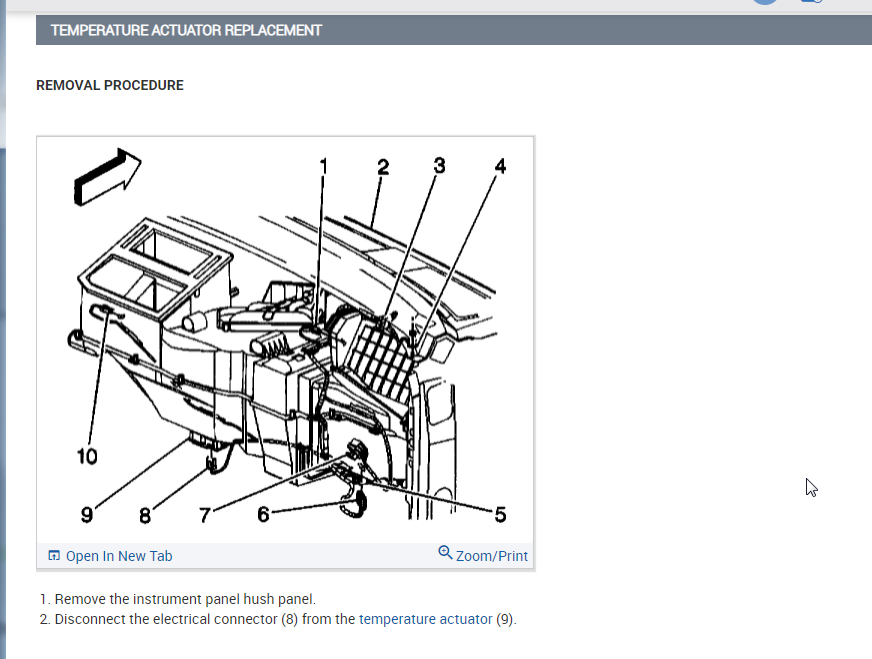This screenshot has height=659, width=872.
Task: Click the Zoom/Print magnifier icon
Action: pyautogui.click(x=445, y=552)
